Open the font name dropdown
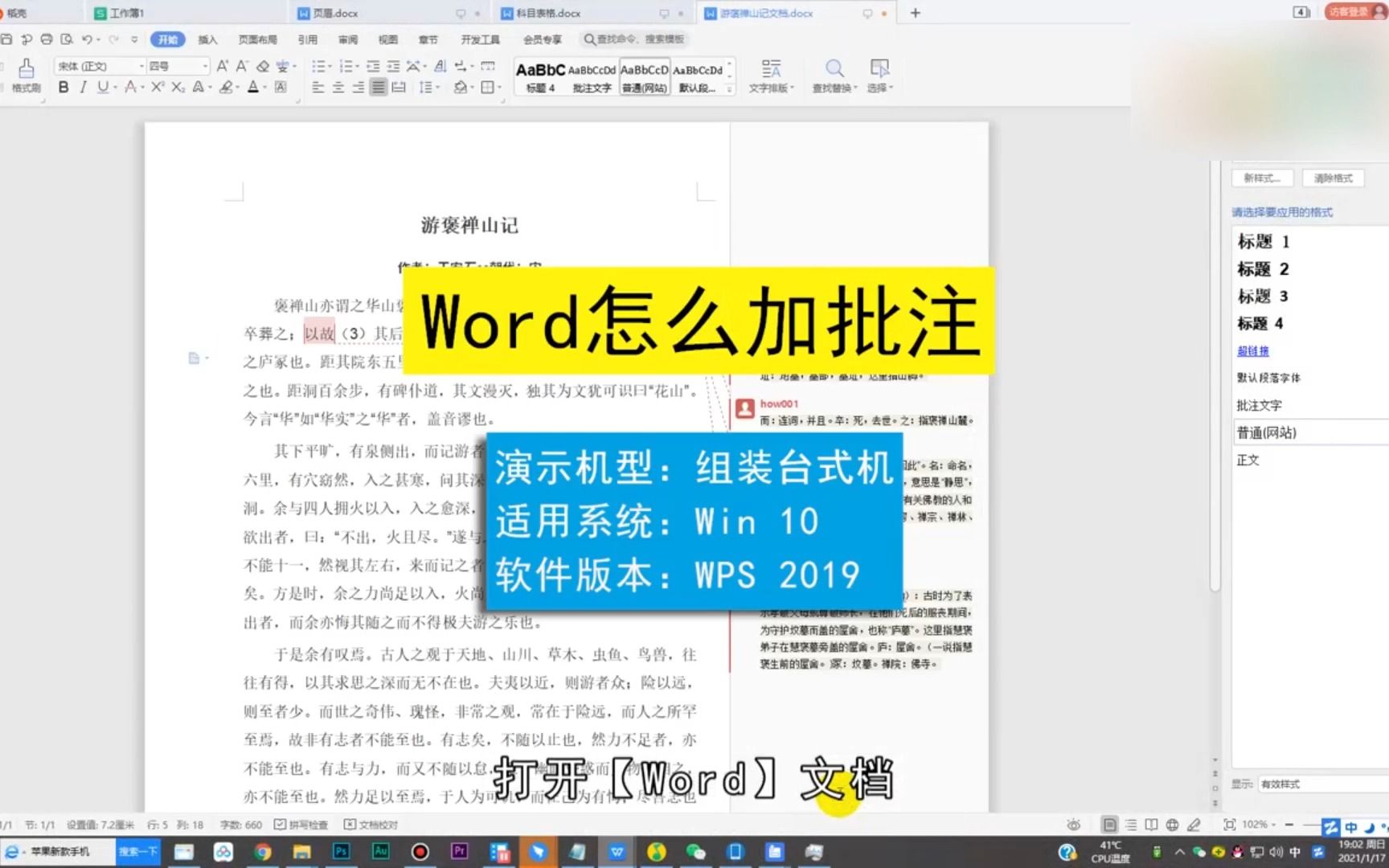 [x=141, y=66]
